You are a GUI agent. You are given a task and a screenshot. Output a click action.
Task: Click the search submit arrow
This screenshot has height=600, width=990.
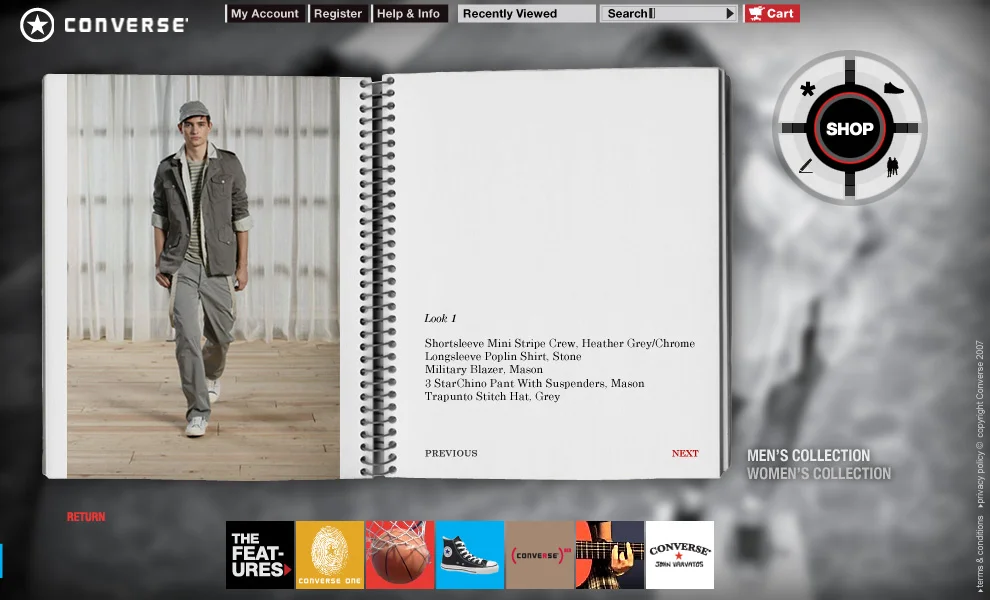click(729, 13)
